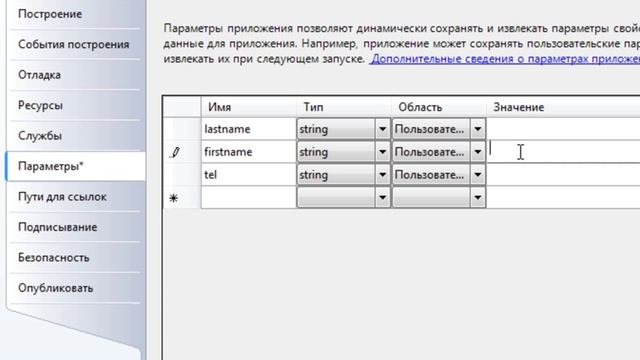Click the firstname name cell
This screenshot has width=640, height=360.
coord(249,152)
